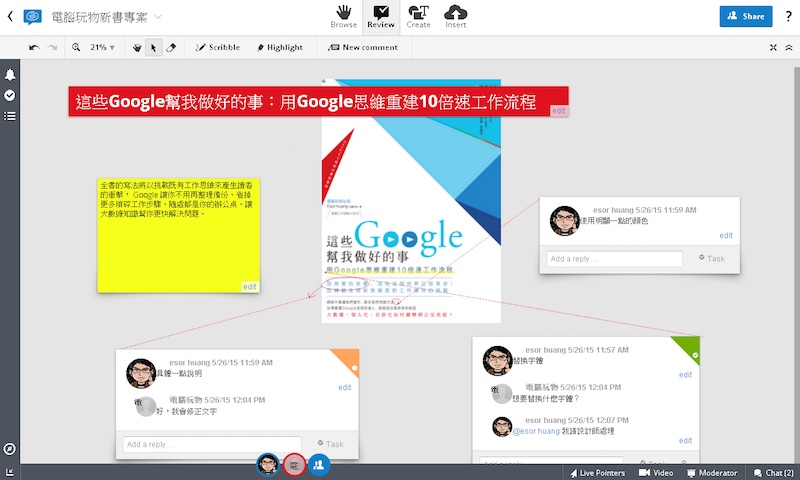This screenshot has width=800, height=480.
Task: Edit the 11:59 AM comment near the cover
Action: 726,235
